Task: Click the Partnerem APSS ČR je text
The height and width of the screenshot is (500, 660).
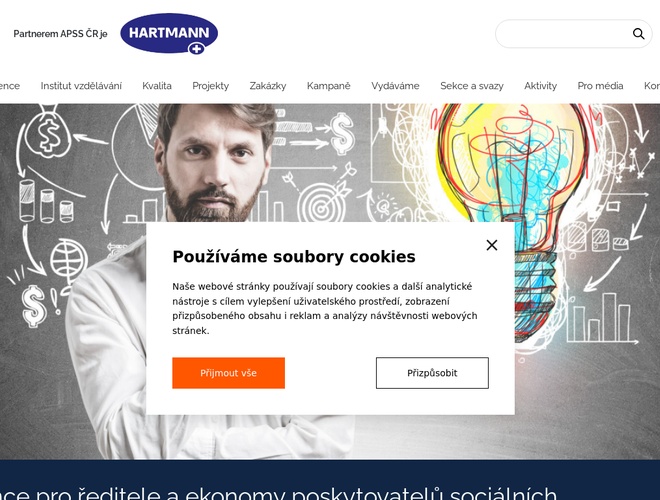Action: 60,34
